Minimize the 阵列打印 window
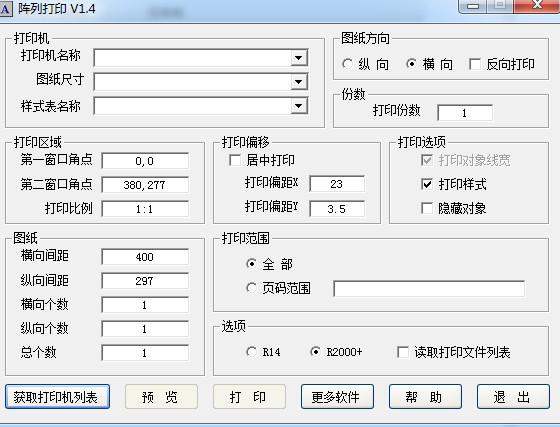560x427 pixels. tap(472, 6)
